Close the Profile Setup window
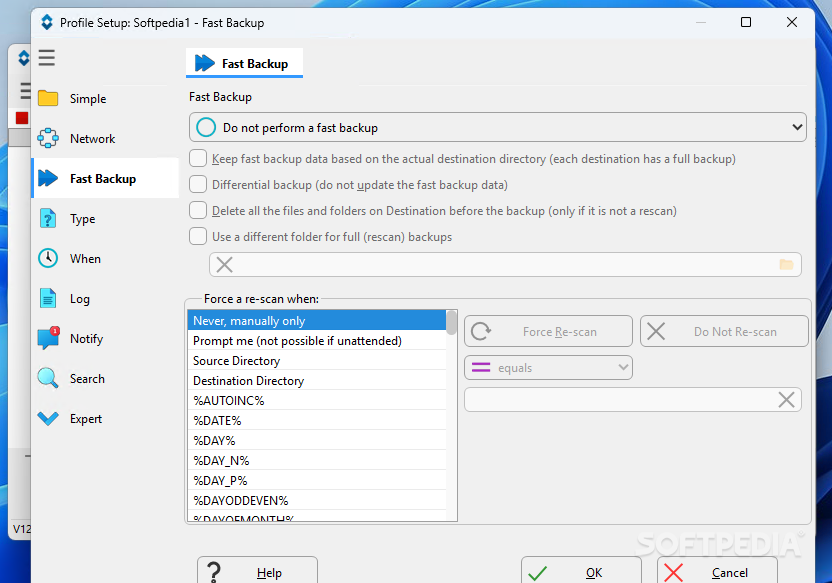 coord(792,22)
